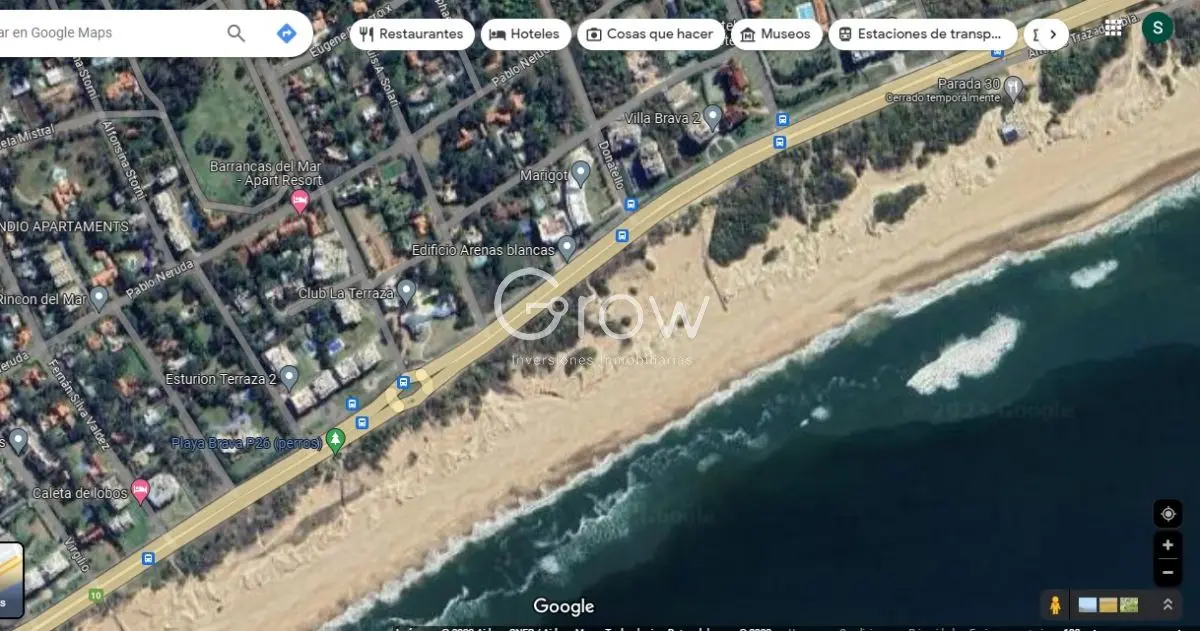Image resolution: width=1200 pixels, height=631 pixels.
Task: Expand the map layers strip
Action: point(1167,604)
